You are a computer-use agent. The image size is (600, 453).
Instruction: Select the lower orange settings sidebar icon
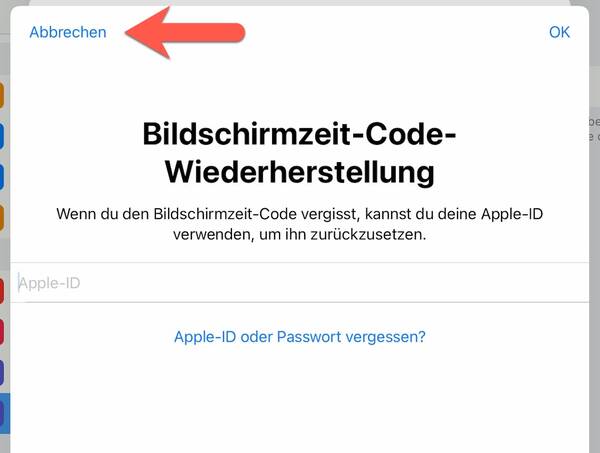coord(2,217)
